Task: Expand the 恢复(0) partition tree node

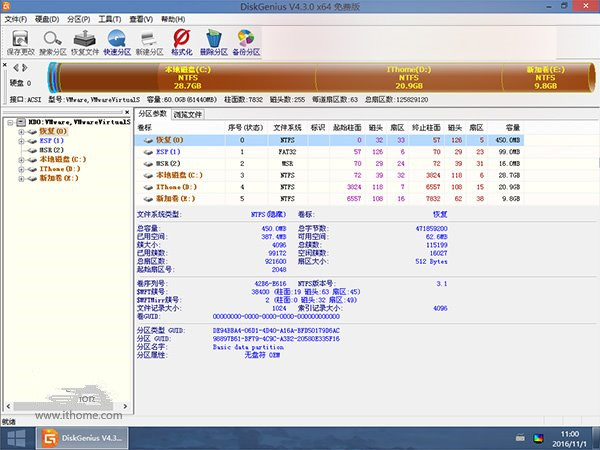Action: click(x=19, y=132)
